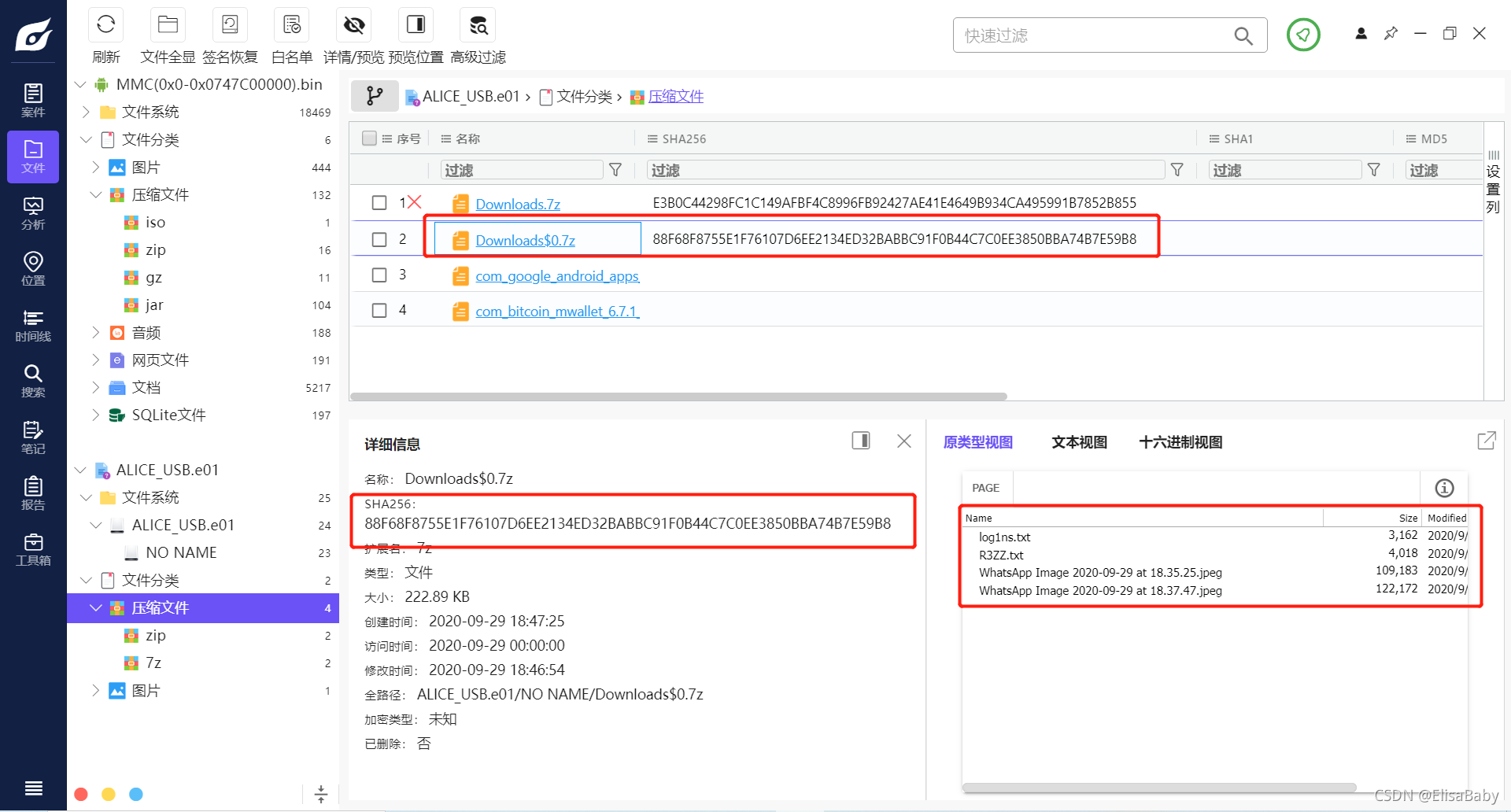This screenshot has height=812, width=1511.
Task: Check the box for row com_google_android_apps
Action: point(379,275)
